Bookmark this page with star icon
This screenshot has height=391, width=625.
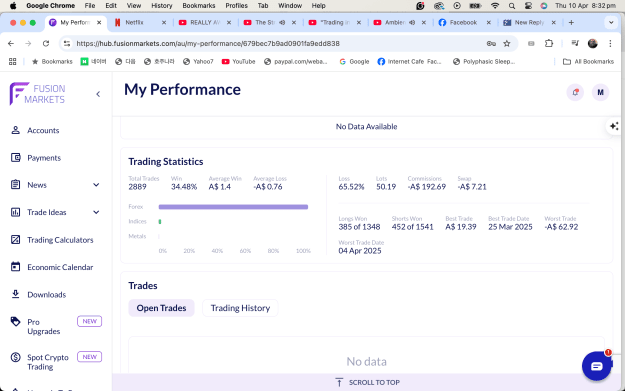coord(507,43)
